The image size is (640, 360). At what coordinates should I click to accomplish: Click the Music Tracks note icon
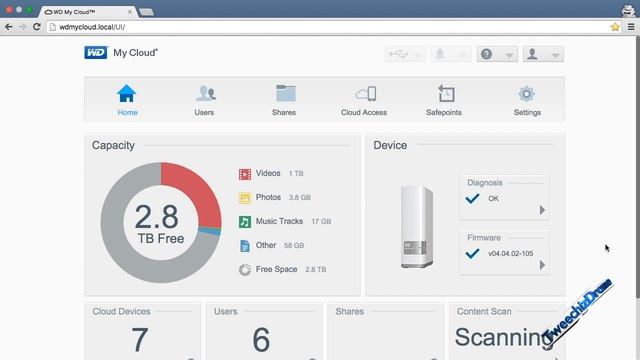[245, 222]
